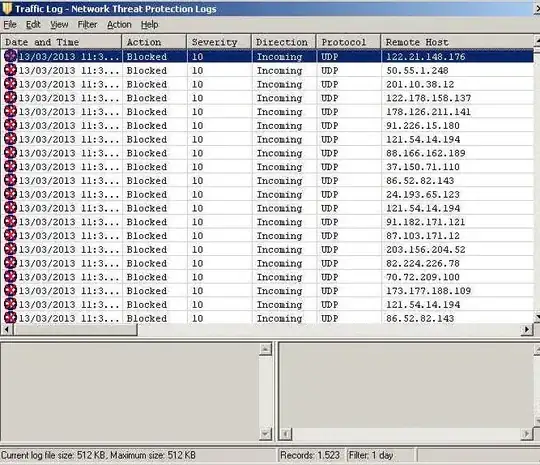Click the blocked icon on the 70.72.209.100 row
The image size is (540, 465).
coord(10,277)
